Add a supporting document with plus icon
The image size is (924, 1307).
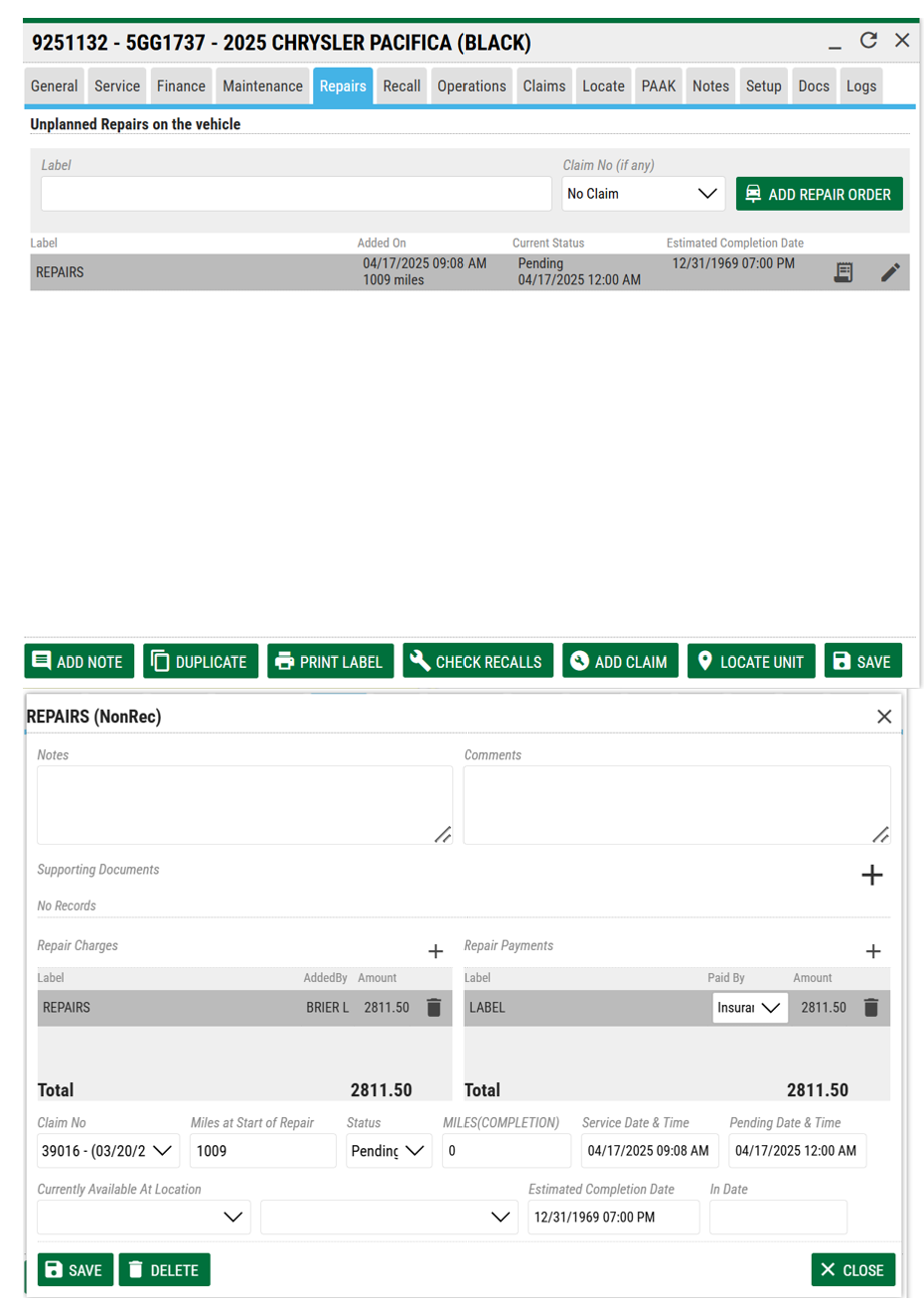click(x=871, y=875)
